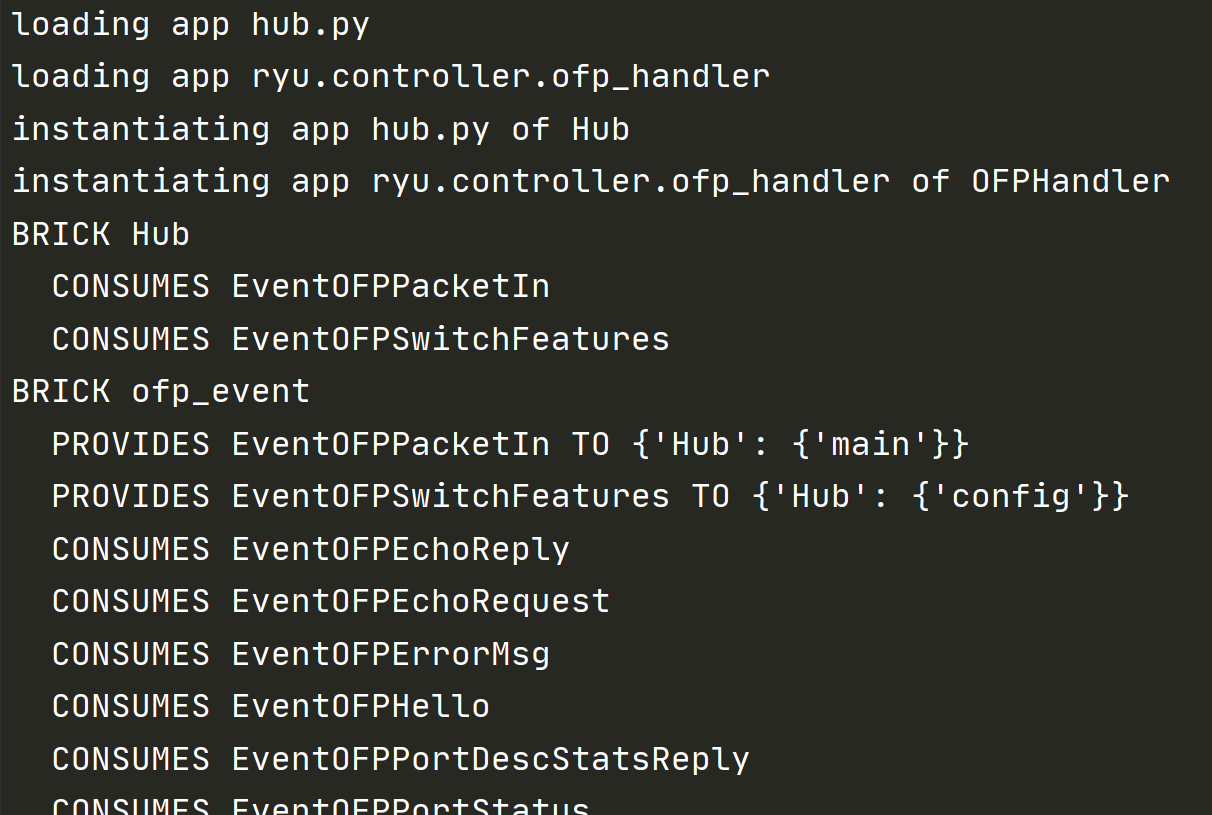Click 'CONSUMES EventOFPPortDescStatsReply' line

click(401, 759)
